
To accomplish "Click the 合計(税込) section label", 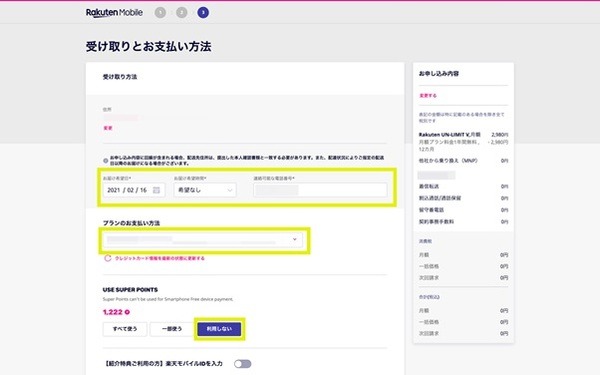I will [429, 297].
